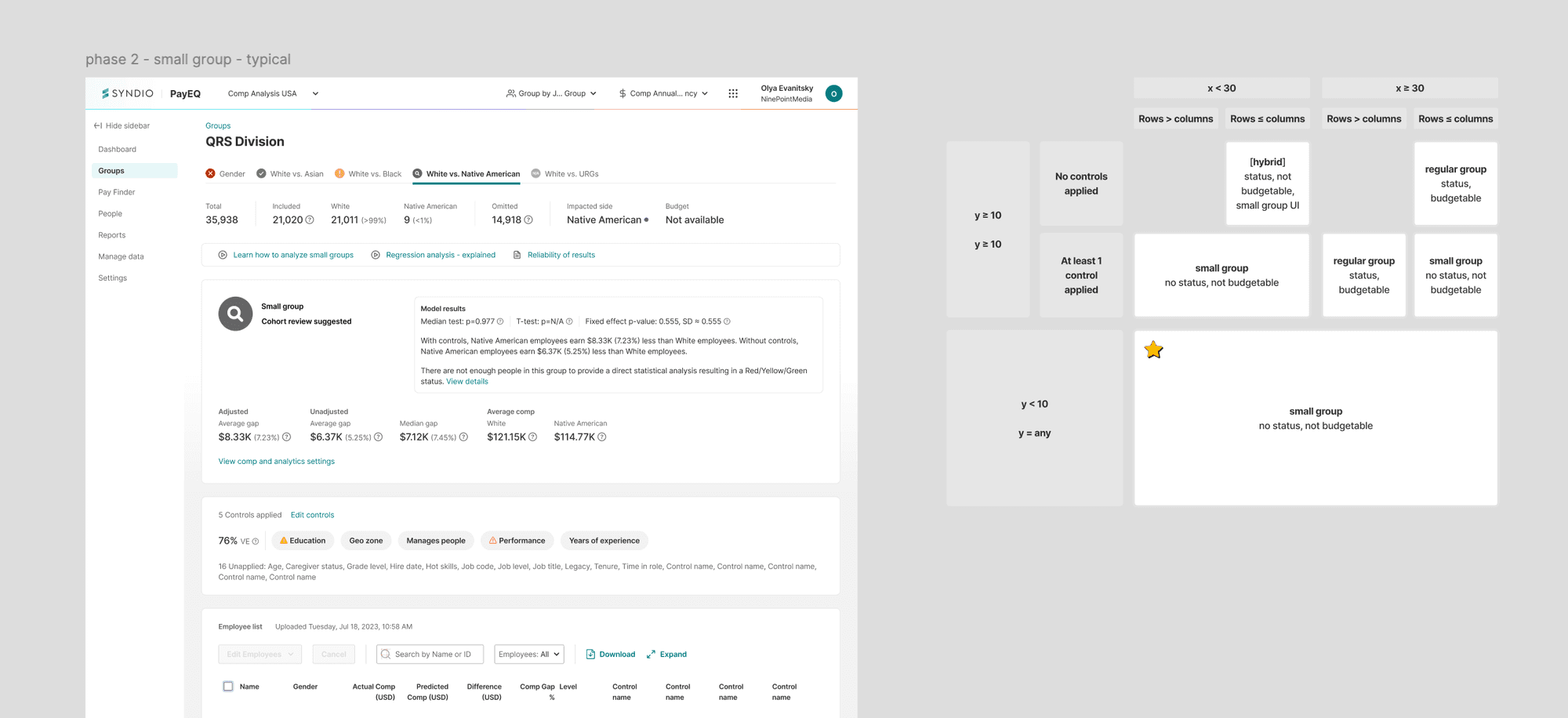Viewport: 1568px width, 718px height.
Task: Switch to the Gender tab
Action: (226, 174)
